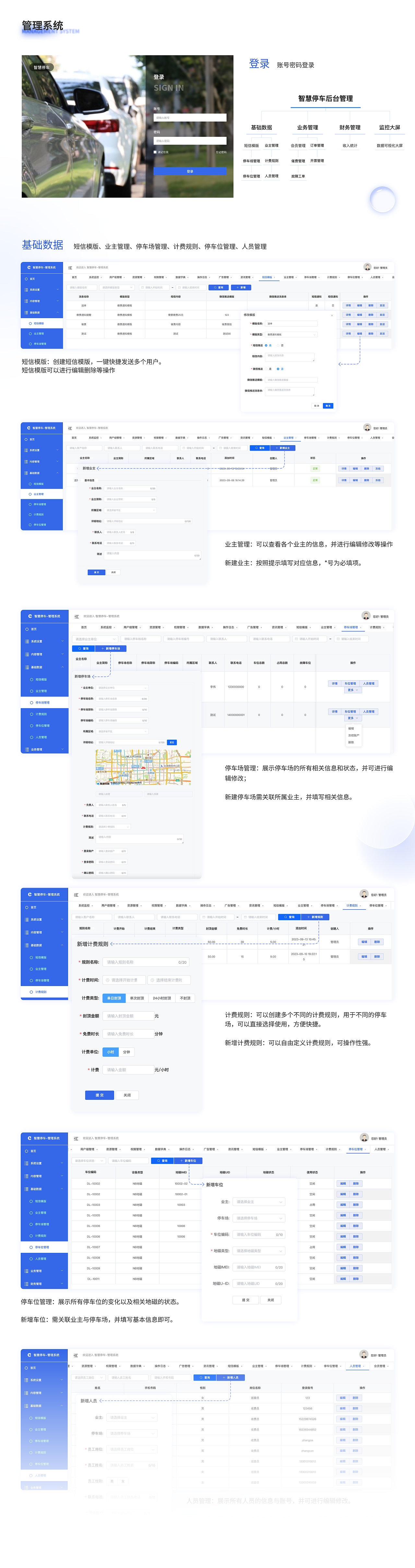415x1568 pixels.
Task: Select 微信推送 否 radio in 添加模版 dialog
Action: tap(278, 369)
